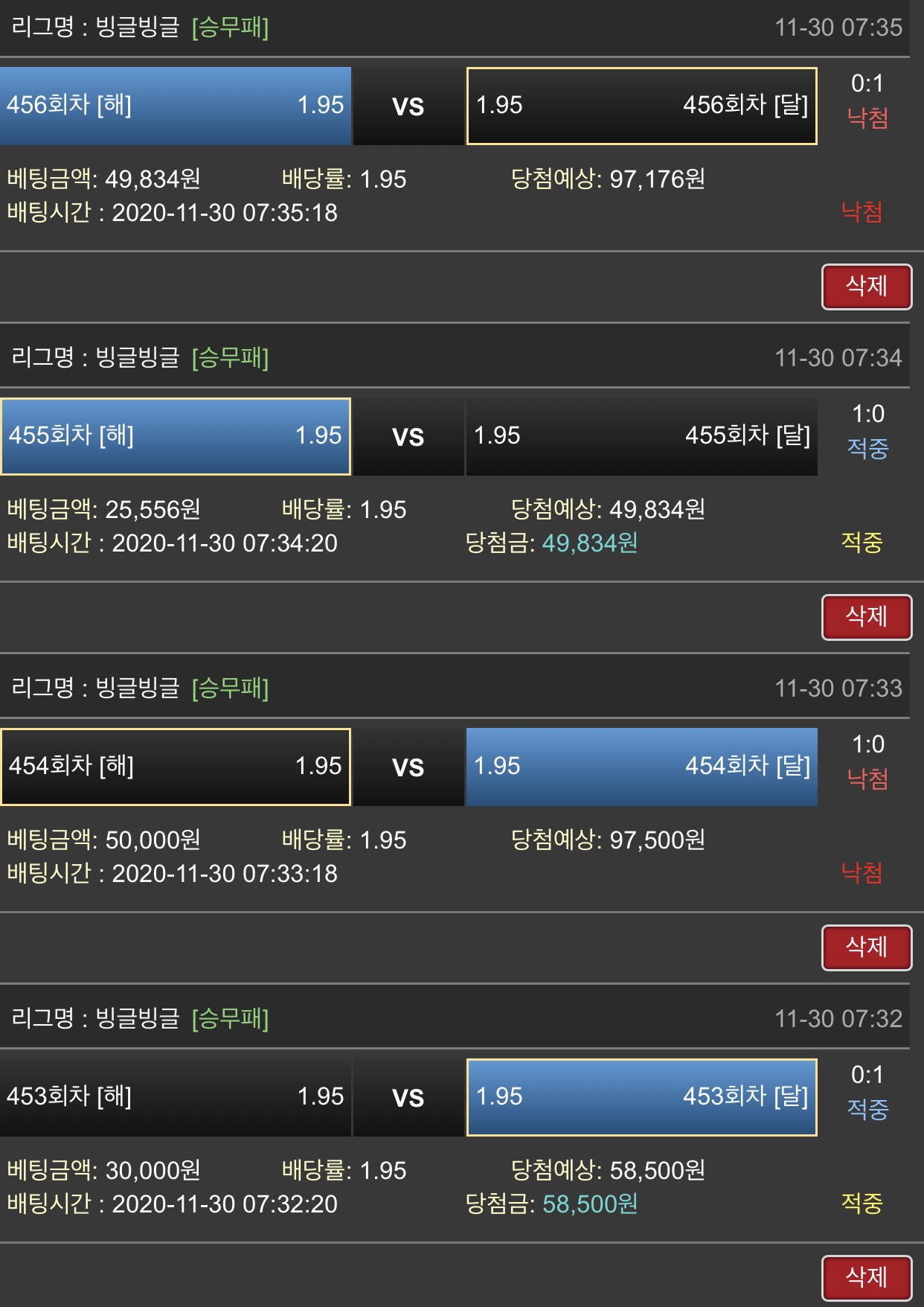This screenshot has height=1307, width=924.
Task: Select the 456회차 [달] option
Action: click(x=641, y=106)
